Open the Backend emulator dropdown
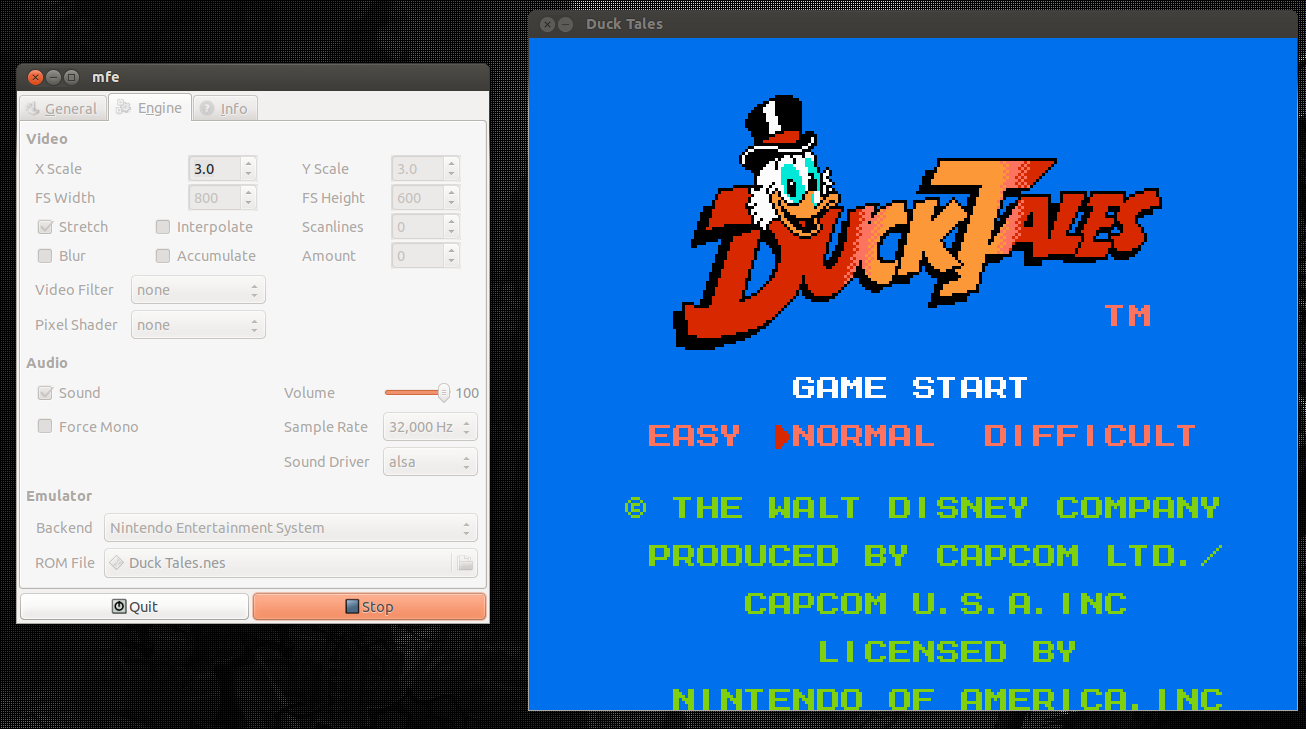 tap(290, 528)
